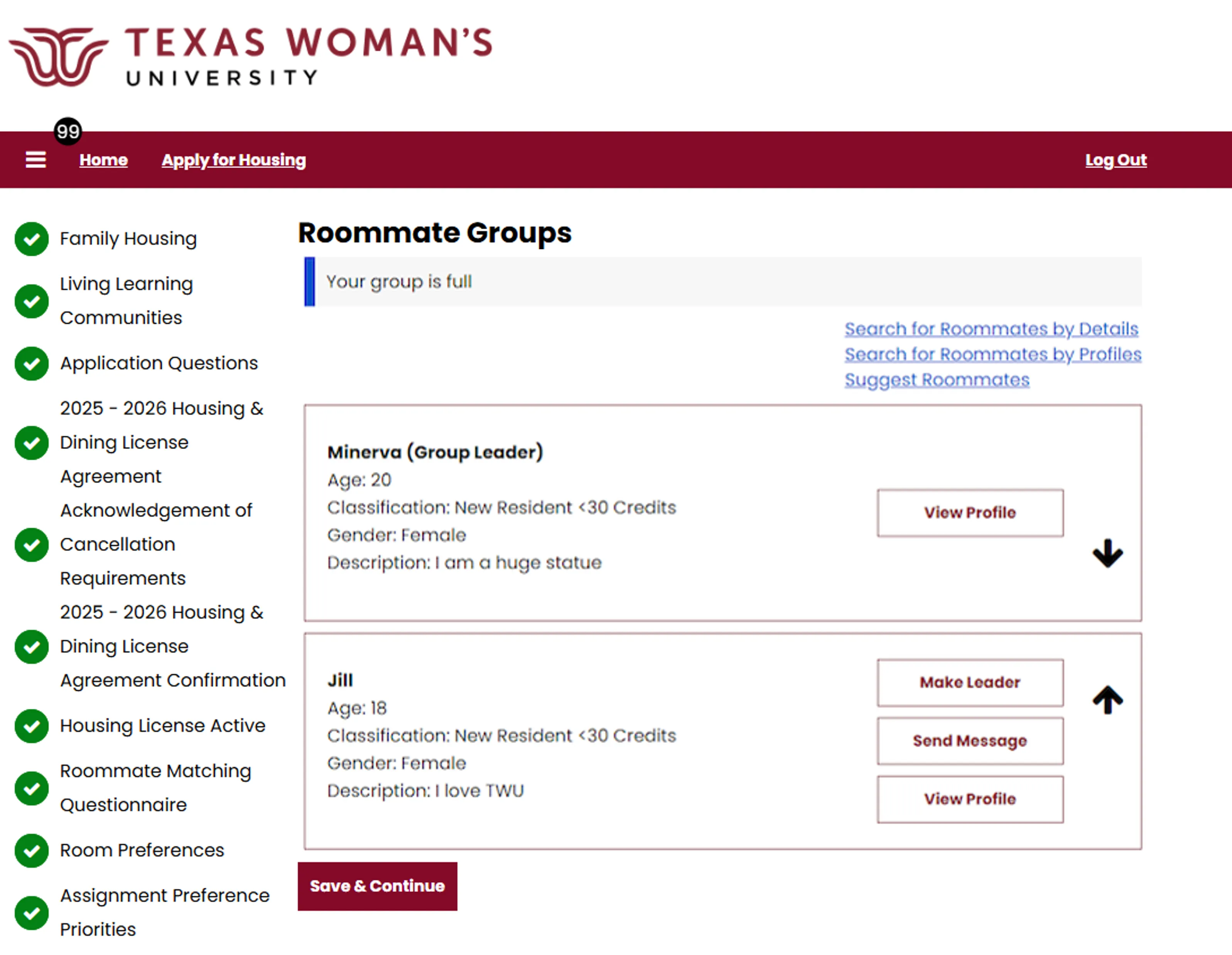Click the 'Your group is full' notice
Viewport: 1232px width, 955px height.
coord(722,282)
